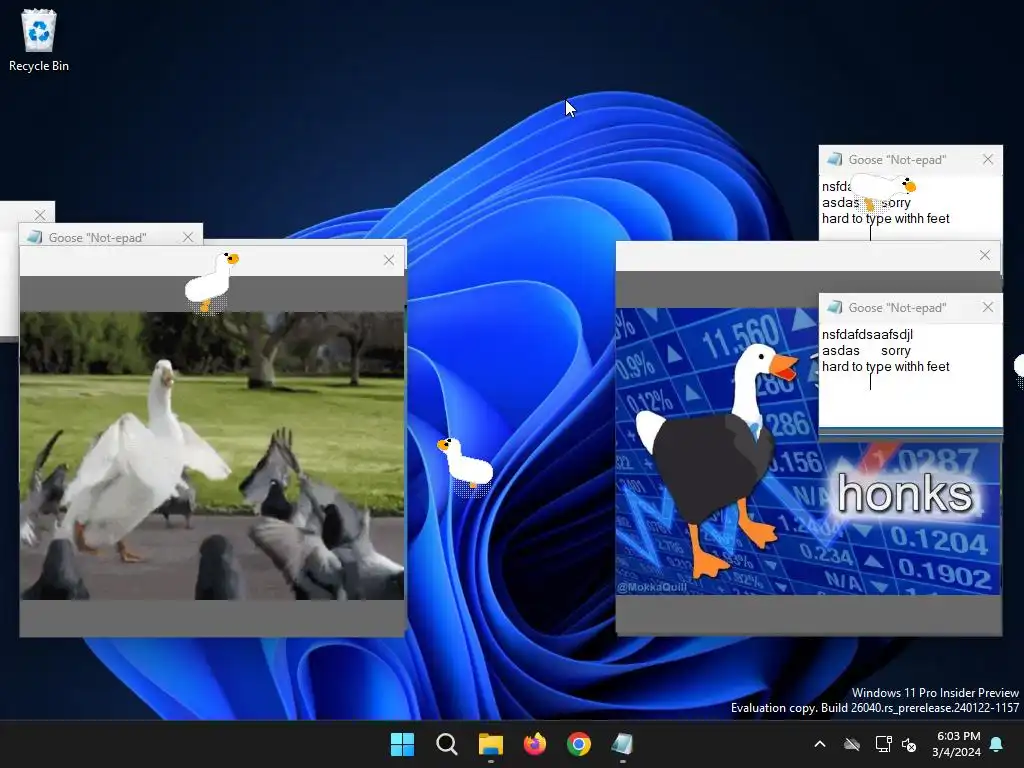Close the lower-right Goose Not-epad window
This screenshot has height=768, width=1024.
click(x=988, y=307)
